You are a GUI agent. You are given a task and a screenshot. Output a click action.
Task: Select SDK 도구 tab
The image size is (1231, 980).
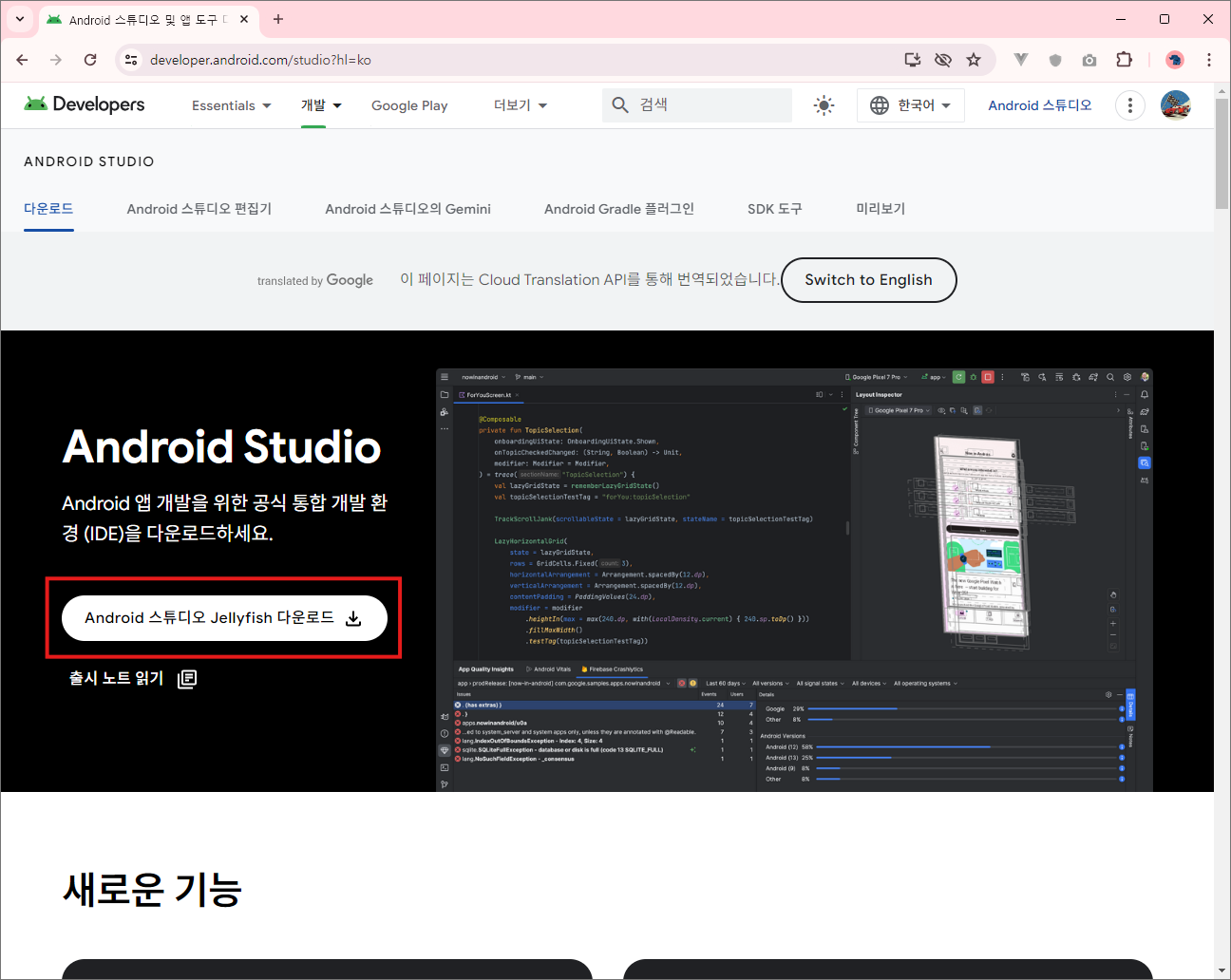(775, 209)
